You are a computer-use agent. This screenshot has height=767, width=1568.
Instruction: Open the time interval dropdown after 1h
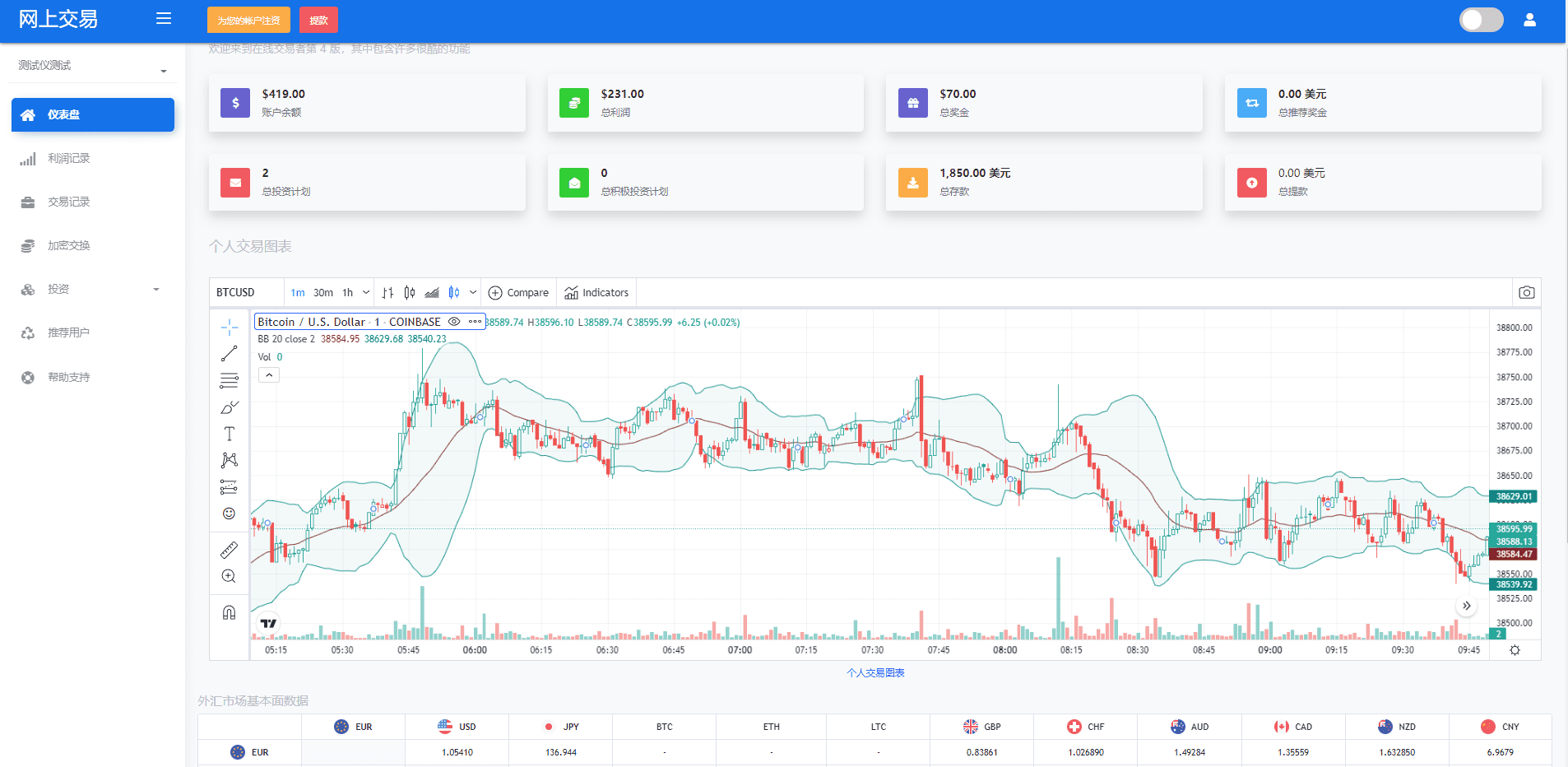coord(366,292)
